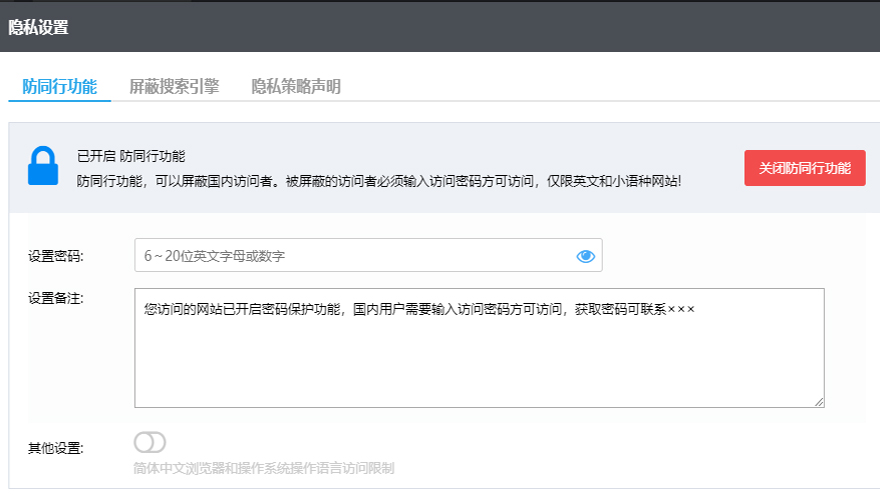Show password with the eye icon

(586, 256)
